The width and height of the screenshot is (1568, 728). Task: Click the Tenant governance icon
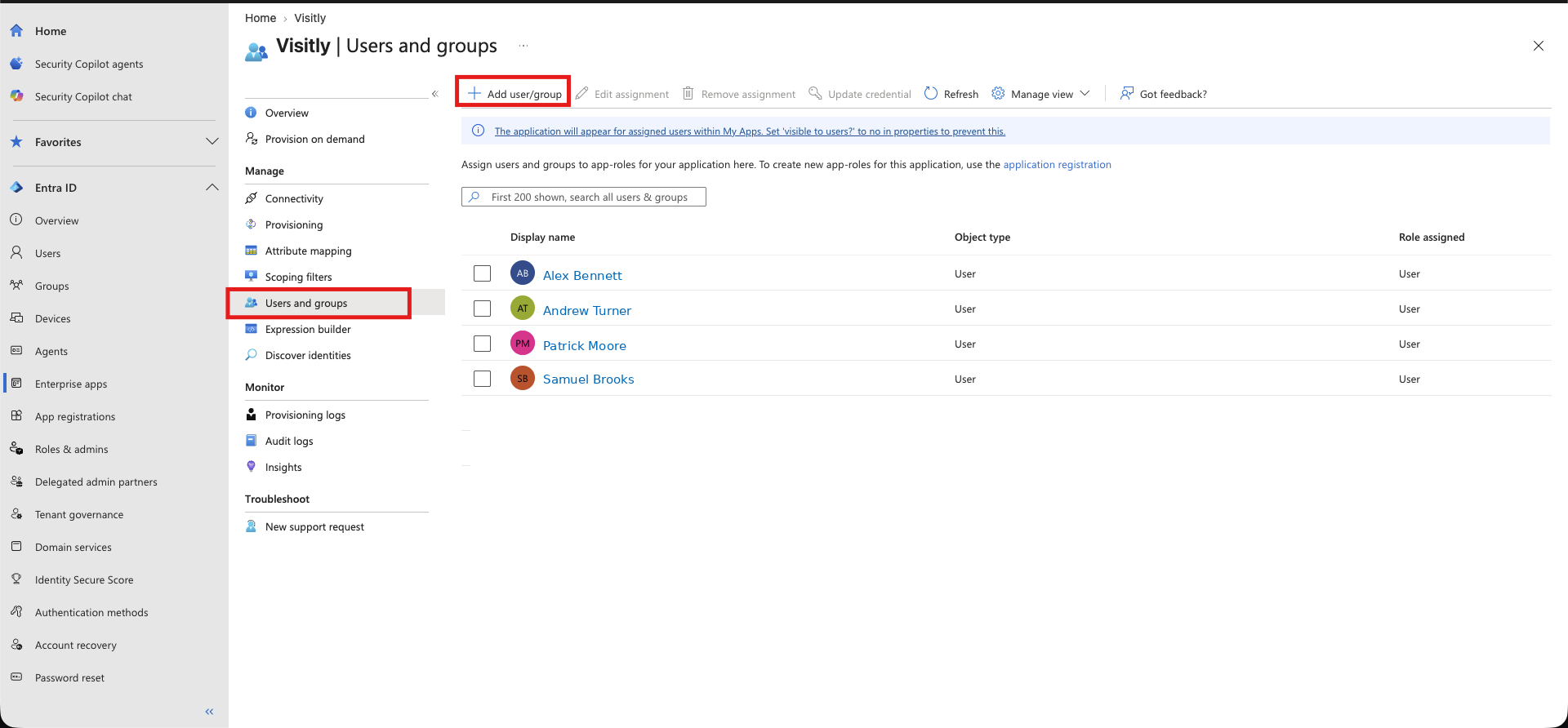[x=16, y=513]
